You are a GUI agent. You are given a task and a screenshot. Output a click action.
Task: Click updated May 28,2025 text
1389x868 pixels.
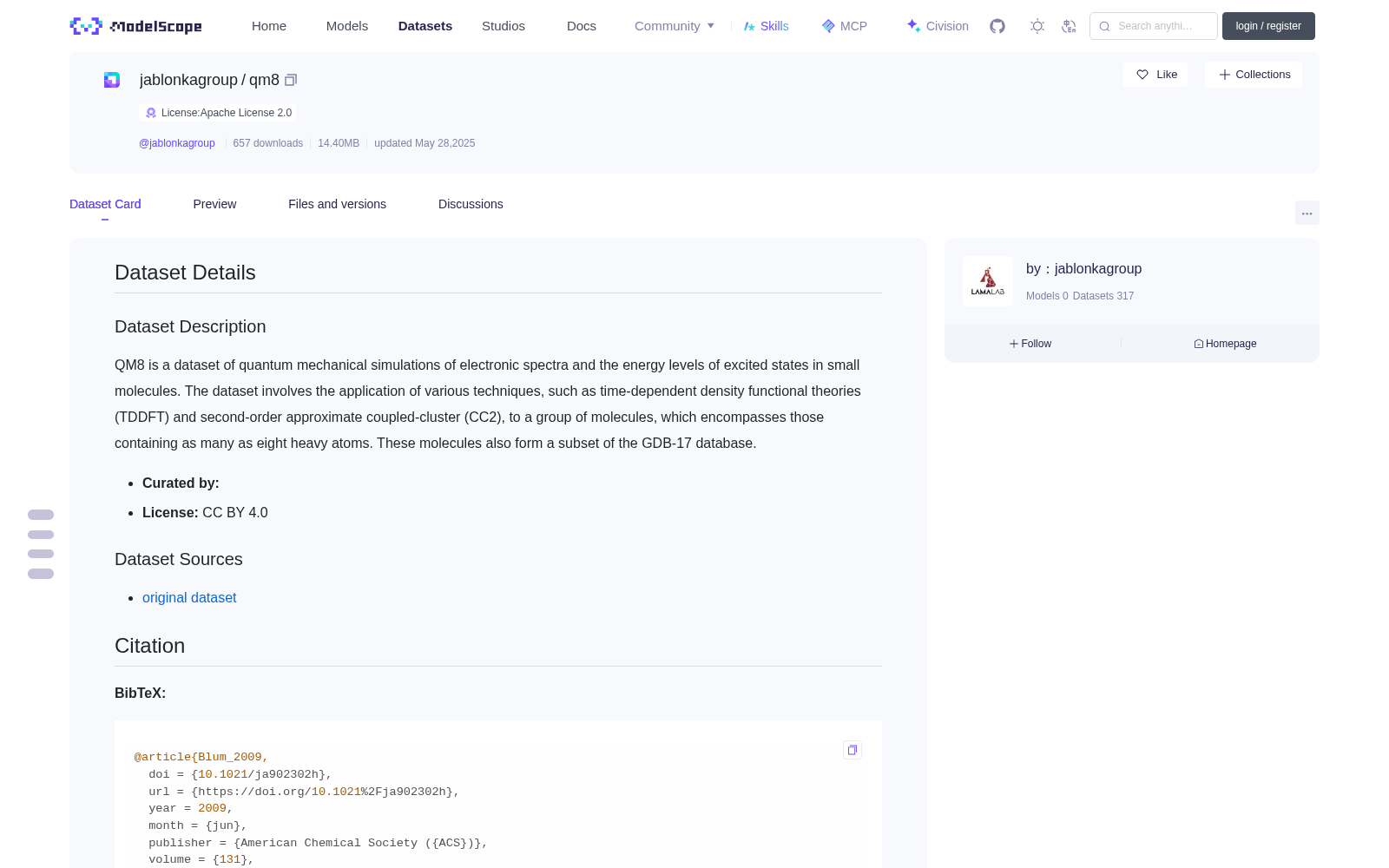pyautogui.click(x=425, y=143)
